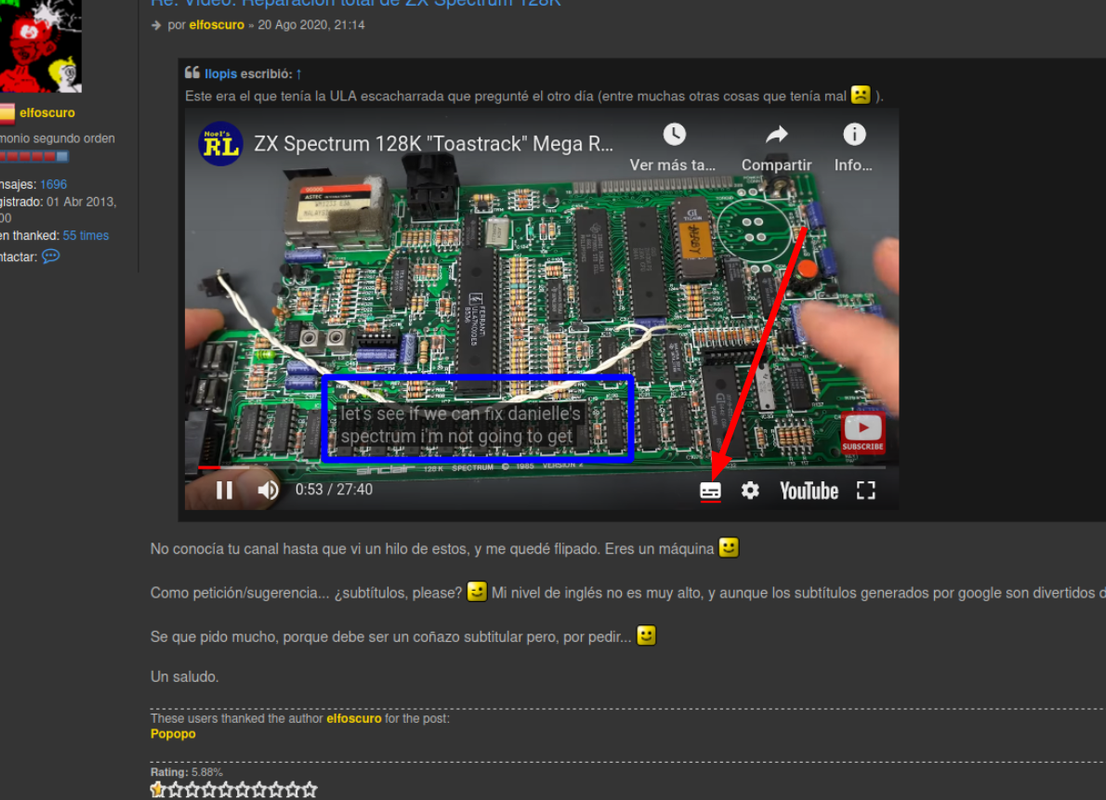Image resolution: width=1106 pixels, height=800 pixels.
Task: Click the contact speech bubble icon
Action: [x=51, y=256]
